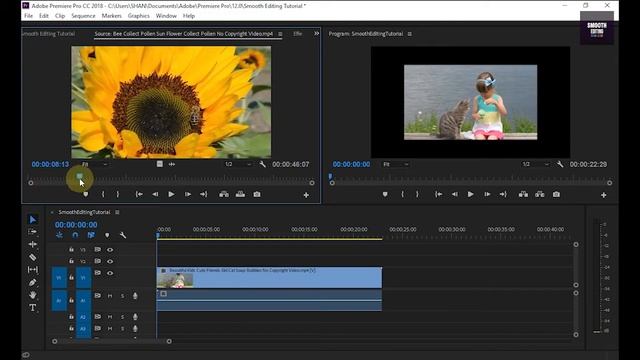This screenshot has height=360, width=640.
Task: Open Source monitor Fit zoom dropdown
Action: (x=94, y=164)
